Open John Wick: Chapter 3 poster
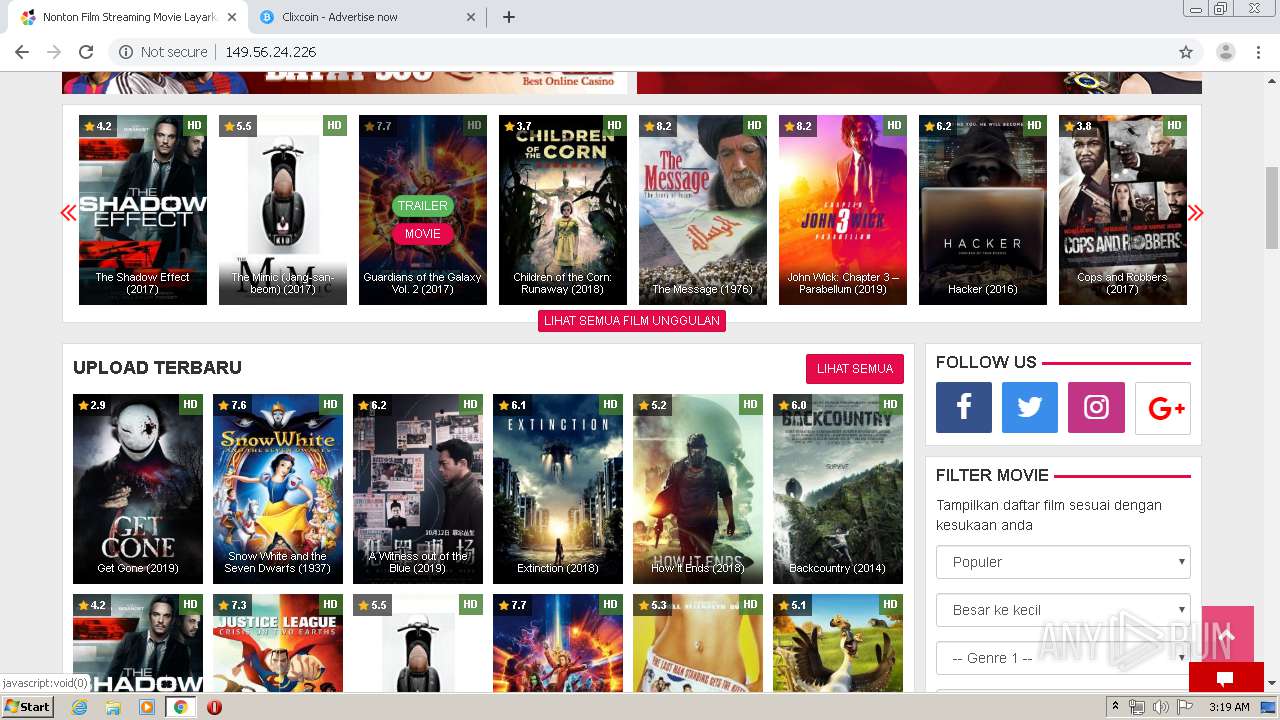 (843, 210)
